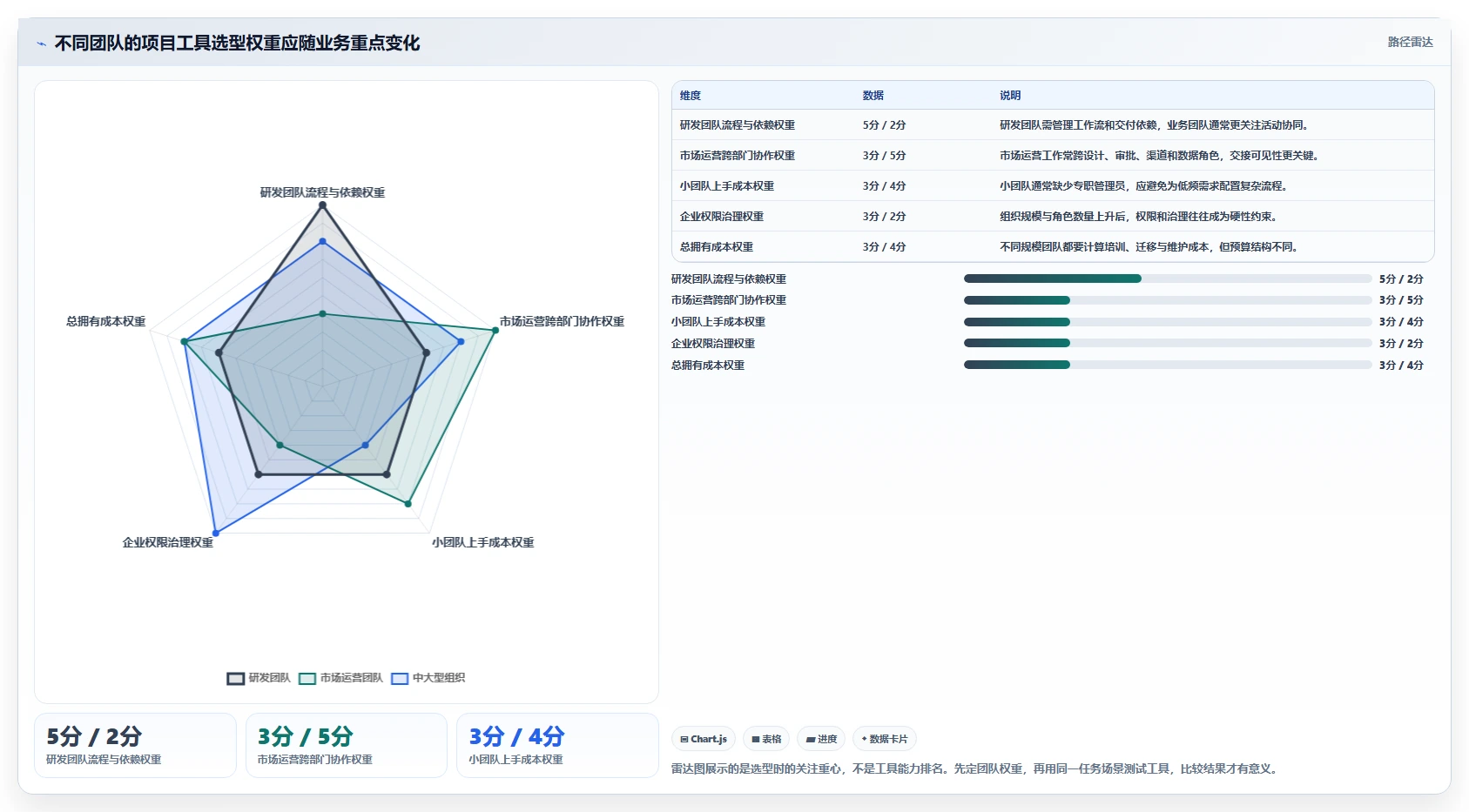Click the radar axis label 小团队上手成本权重

click(x=482, y=542)
